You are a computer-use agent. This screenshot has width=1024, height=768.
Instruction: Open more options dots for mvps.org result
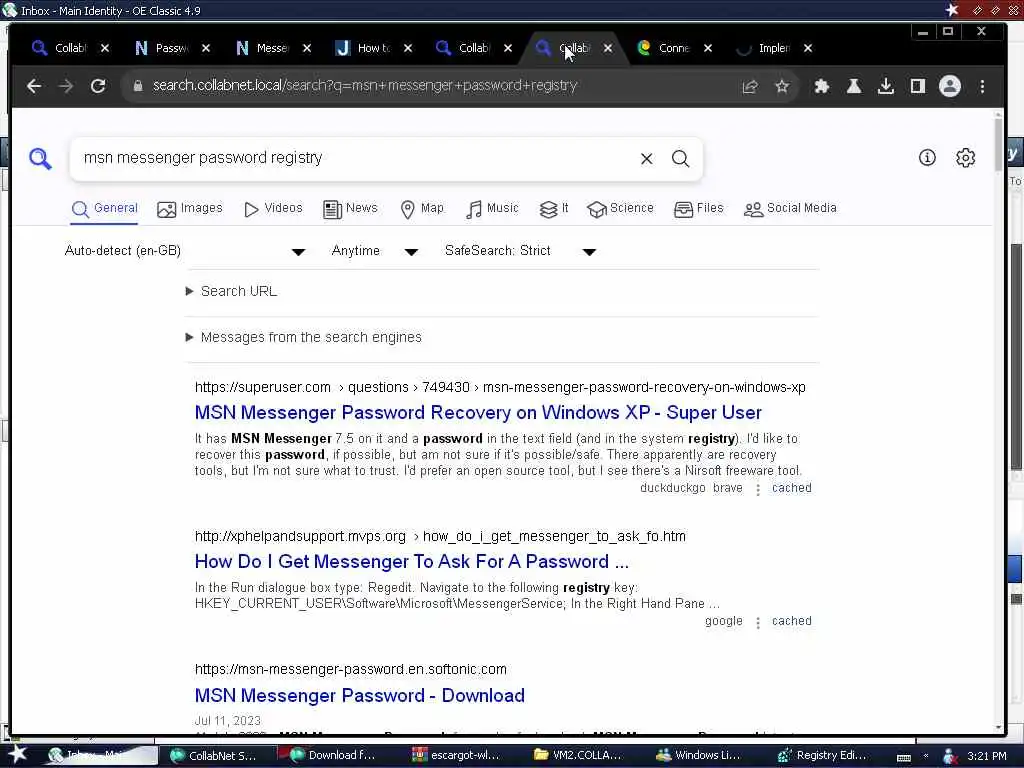[x=758, y=622]
